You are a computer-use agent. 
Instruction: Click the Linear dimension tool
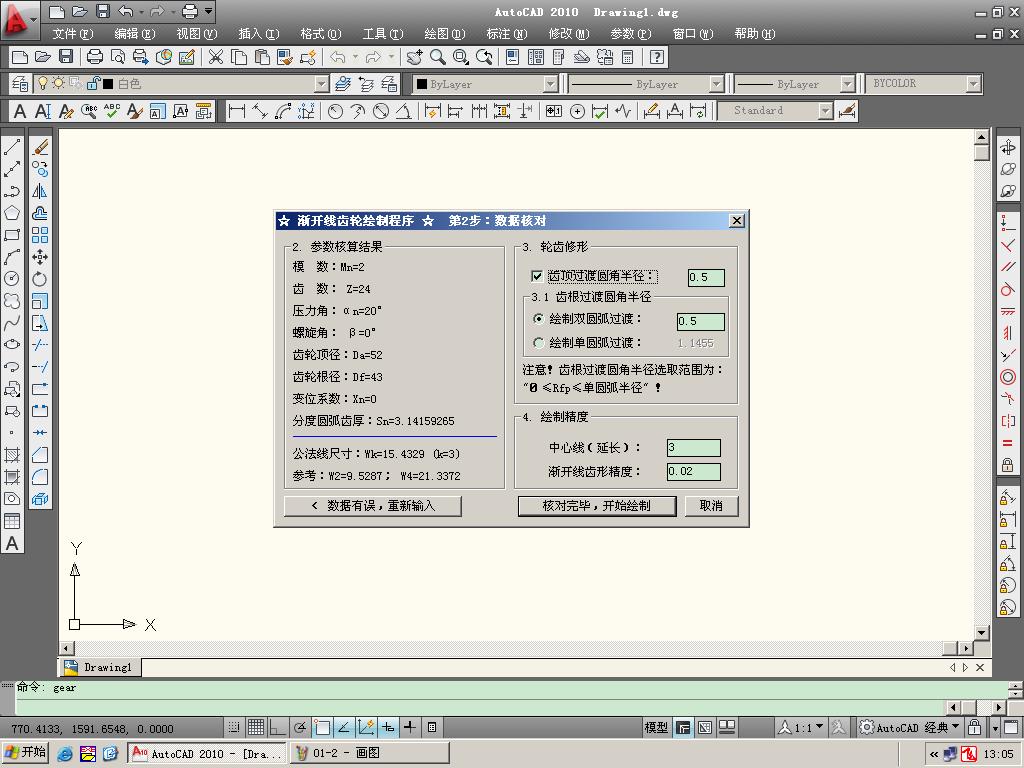pyautogui.click(x=237, y=111)
